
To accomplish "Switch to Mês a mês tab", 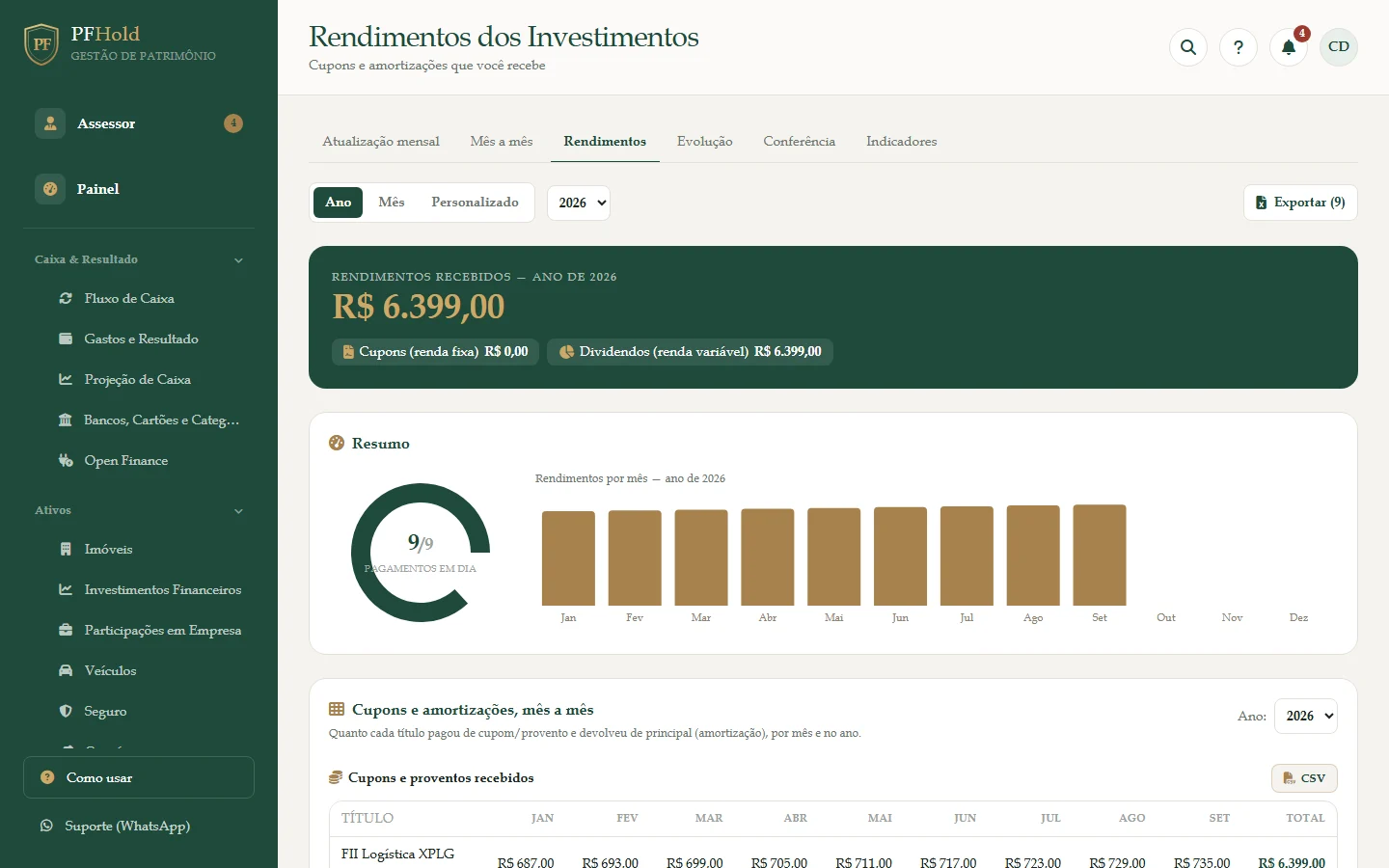I will tap(502, 141).
